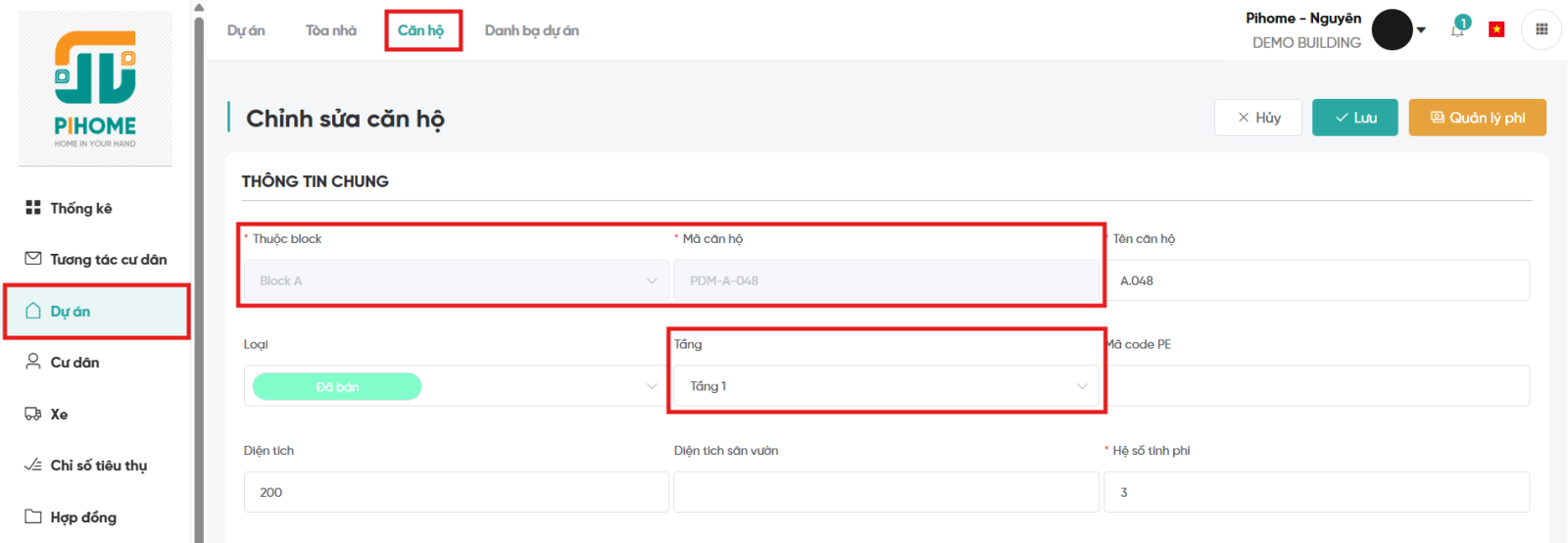Open user profile dropdown arrow
Viewport: 1568px width, 543px height.
1421,30
